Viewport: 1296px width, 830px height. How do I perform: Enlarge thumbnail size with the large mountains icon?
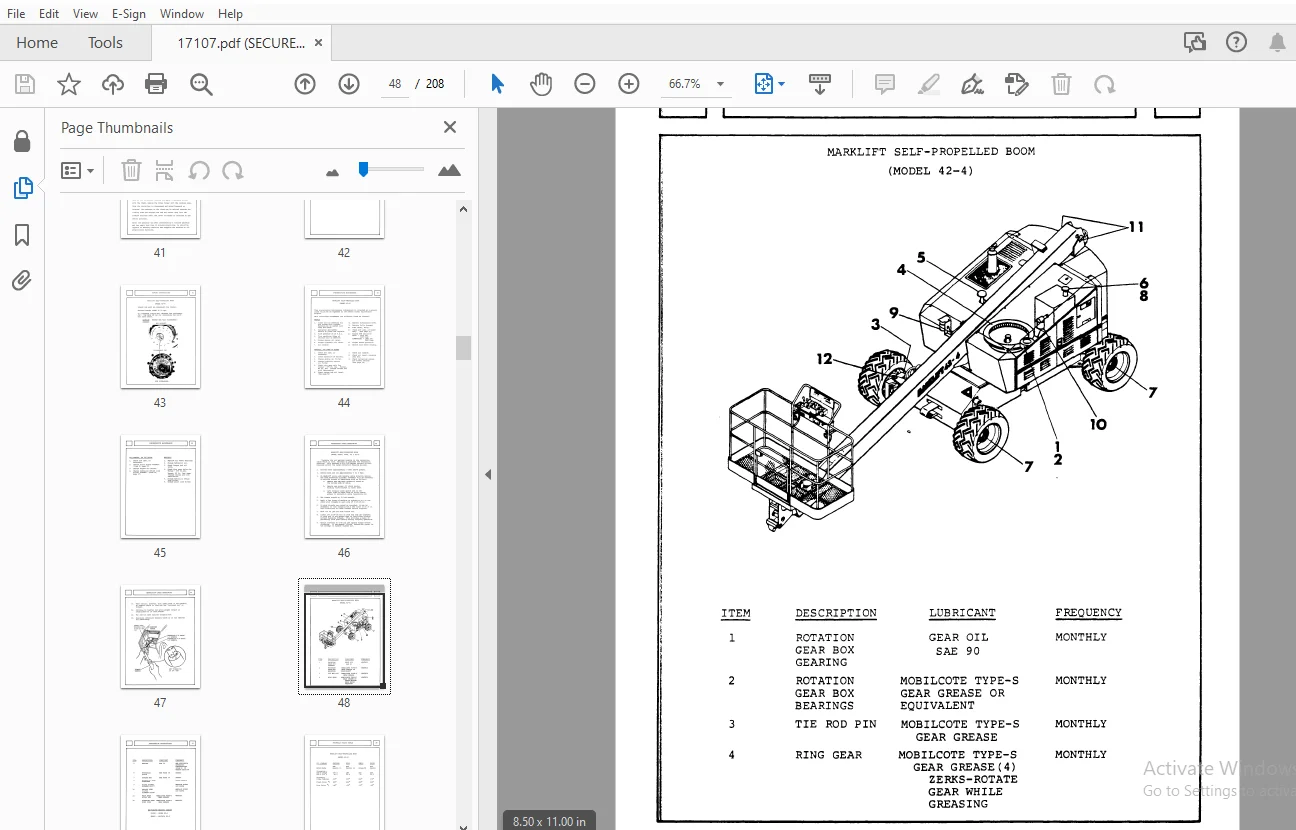450,170
